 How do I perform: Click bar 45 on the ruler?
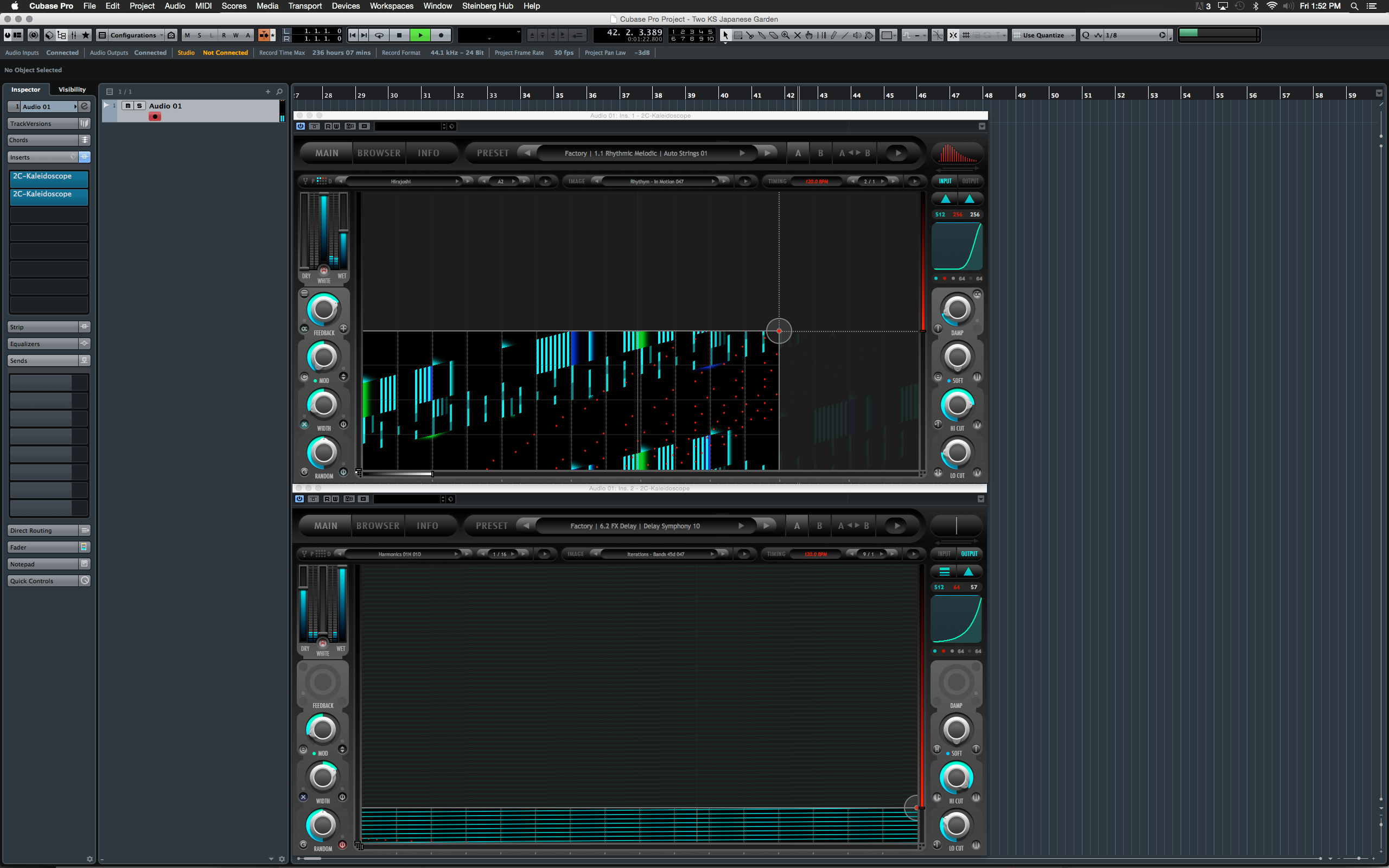889,95
